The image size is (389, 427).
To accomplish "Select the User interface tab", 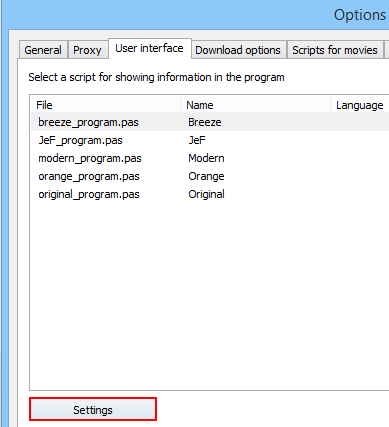I will click(149, 49).
